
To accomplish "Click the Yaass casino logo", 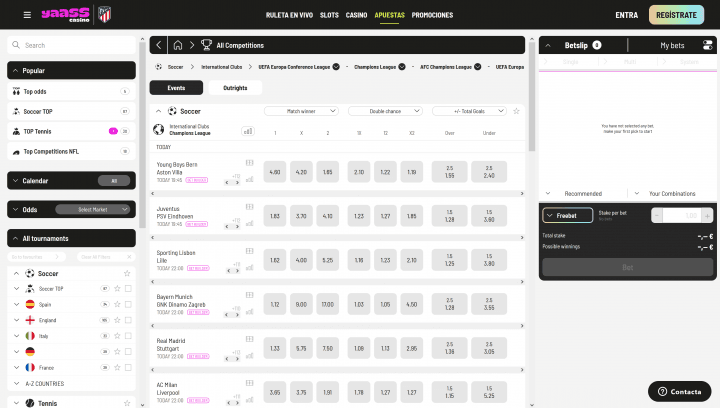I will [x=65, y=15].
